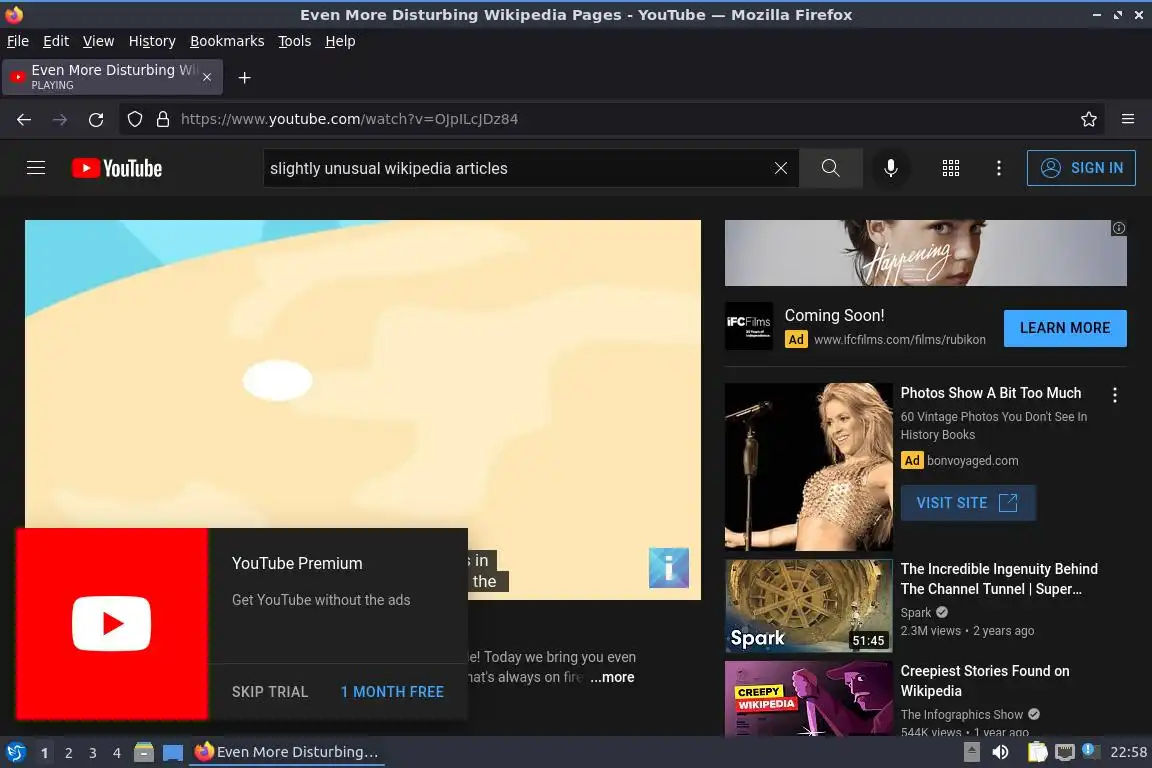
Task: Open The Incredible Ingenuity video title
Action: coord(999,579)
